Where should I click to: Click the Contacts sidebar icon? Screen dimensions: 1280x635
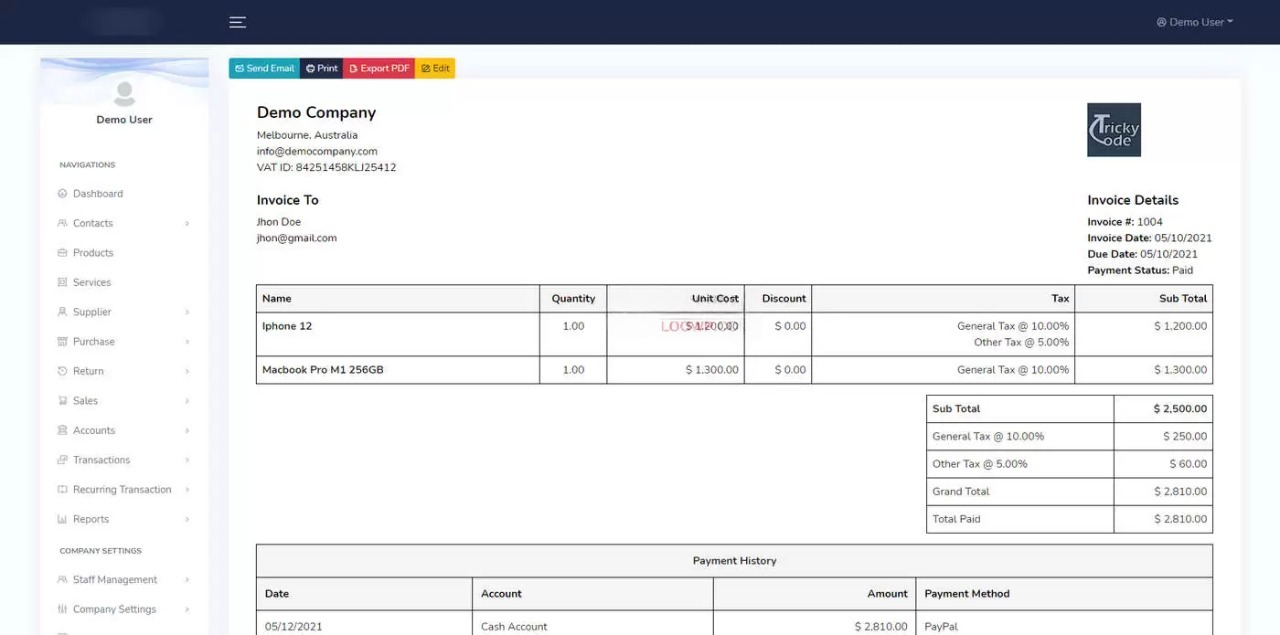pyautogui.click(x=63, y=223)
